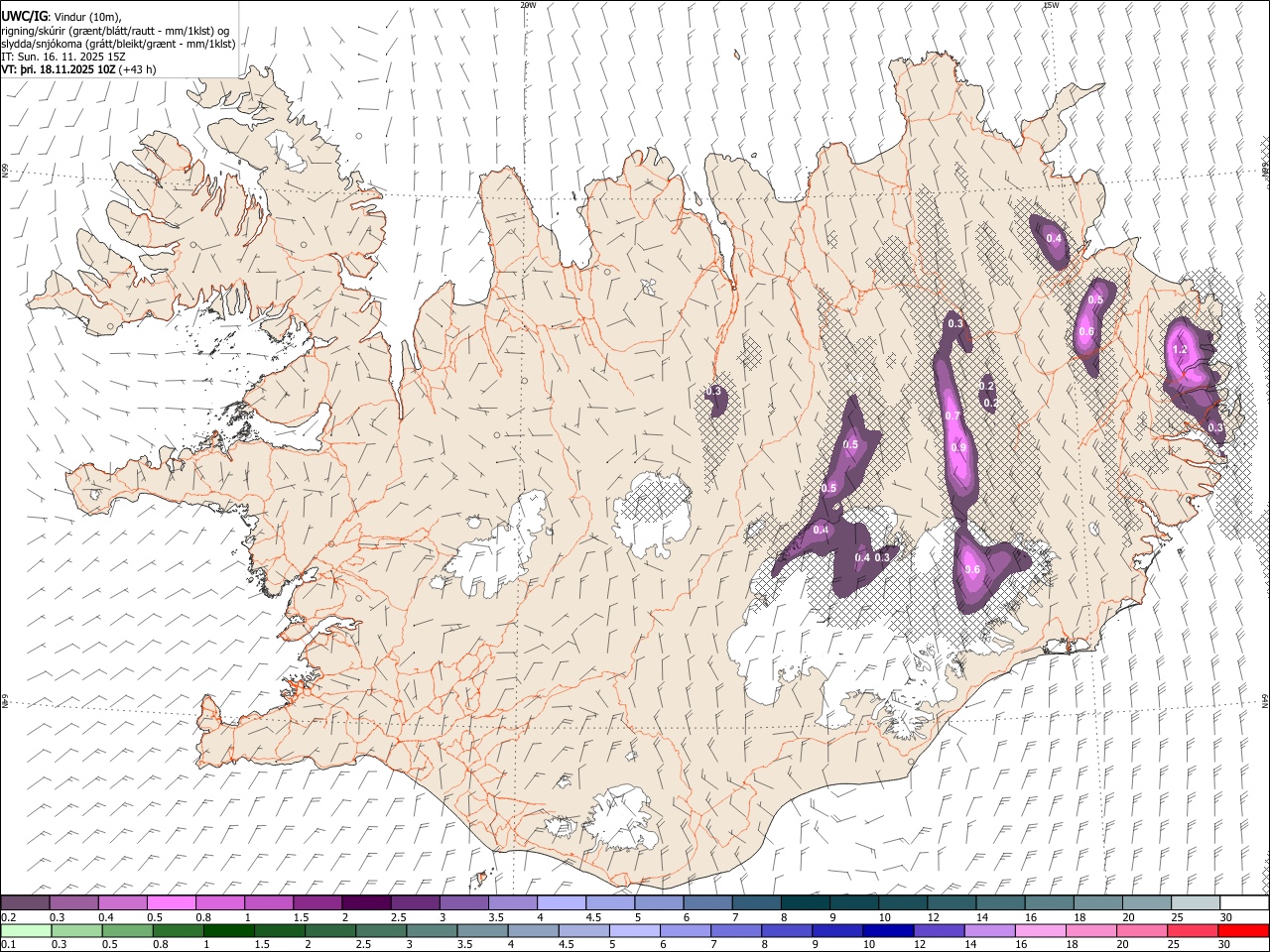
Task: Click the '0.7' precipitation value on the map
Action: coord(952,416)
